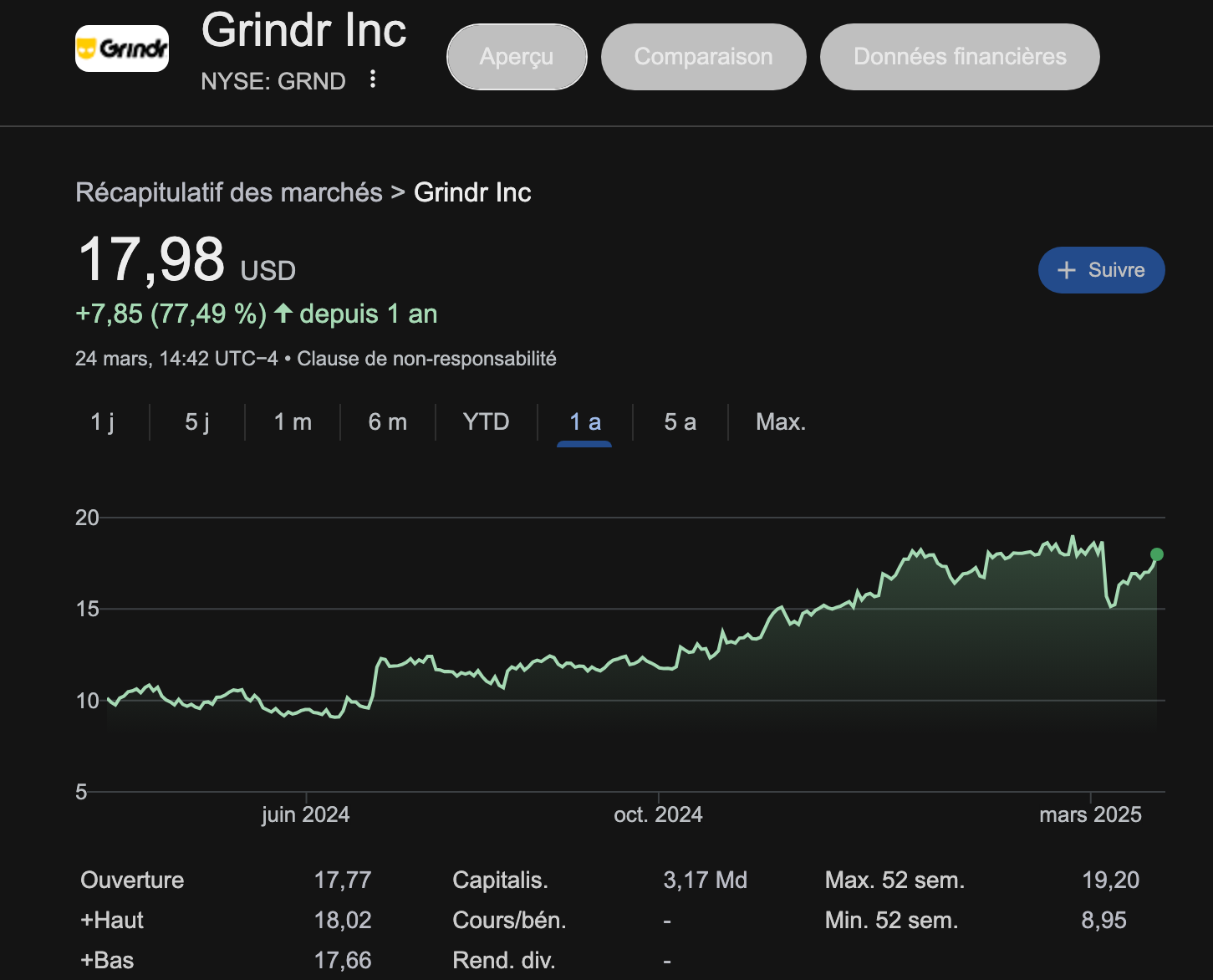Select the YTD time range

click(x=486, y=422)
